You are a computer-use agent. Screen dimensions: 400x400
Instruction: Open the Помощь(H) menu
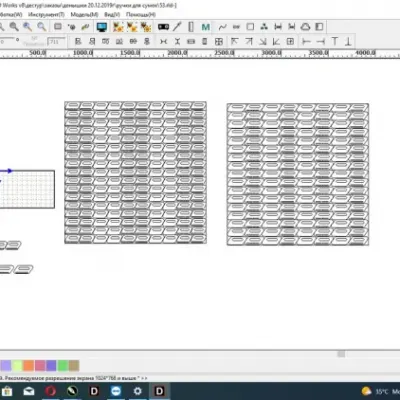point(141,15)
